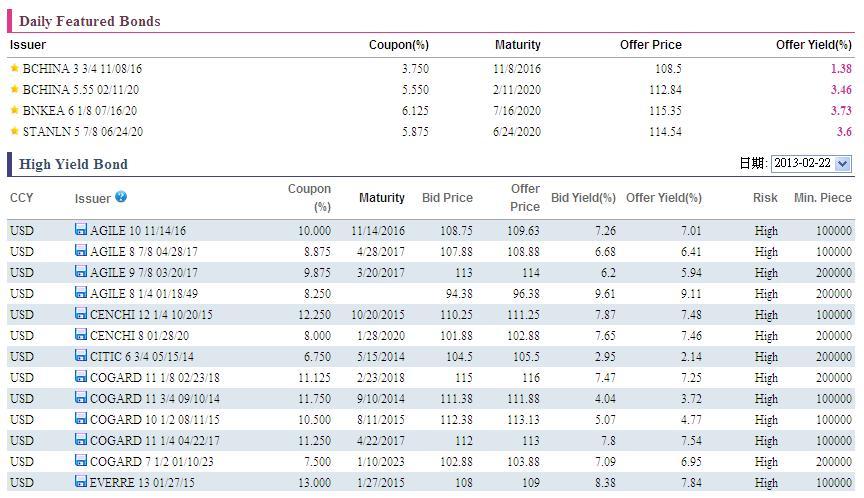Click the Maturity header in High Yield Bond table
The width and height of the screenshot is (864, 498).
(x=382, y=198)
